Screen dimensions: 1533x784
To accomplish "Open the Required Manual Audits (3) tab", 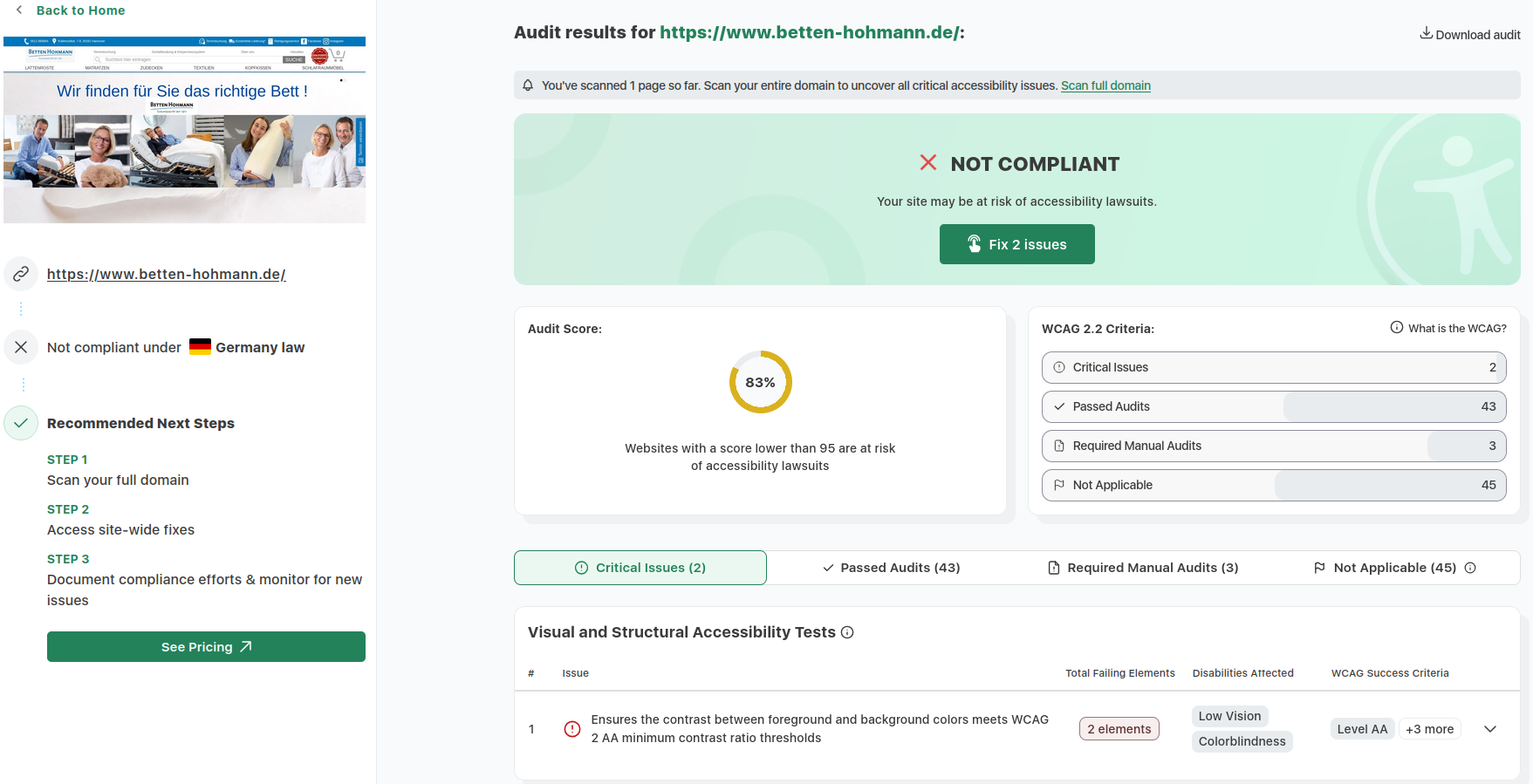I will (x=1142, y=568).
